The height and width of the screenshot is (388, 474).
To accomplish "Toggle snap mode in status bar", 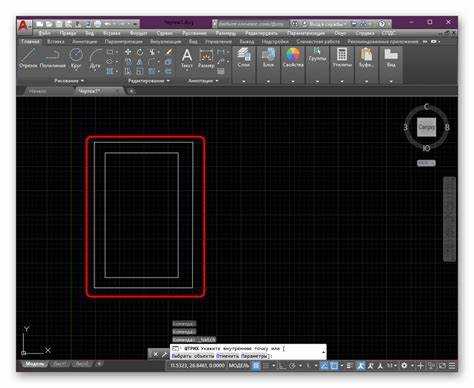I will 266,366.
